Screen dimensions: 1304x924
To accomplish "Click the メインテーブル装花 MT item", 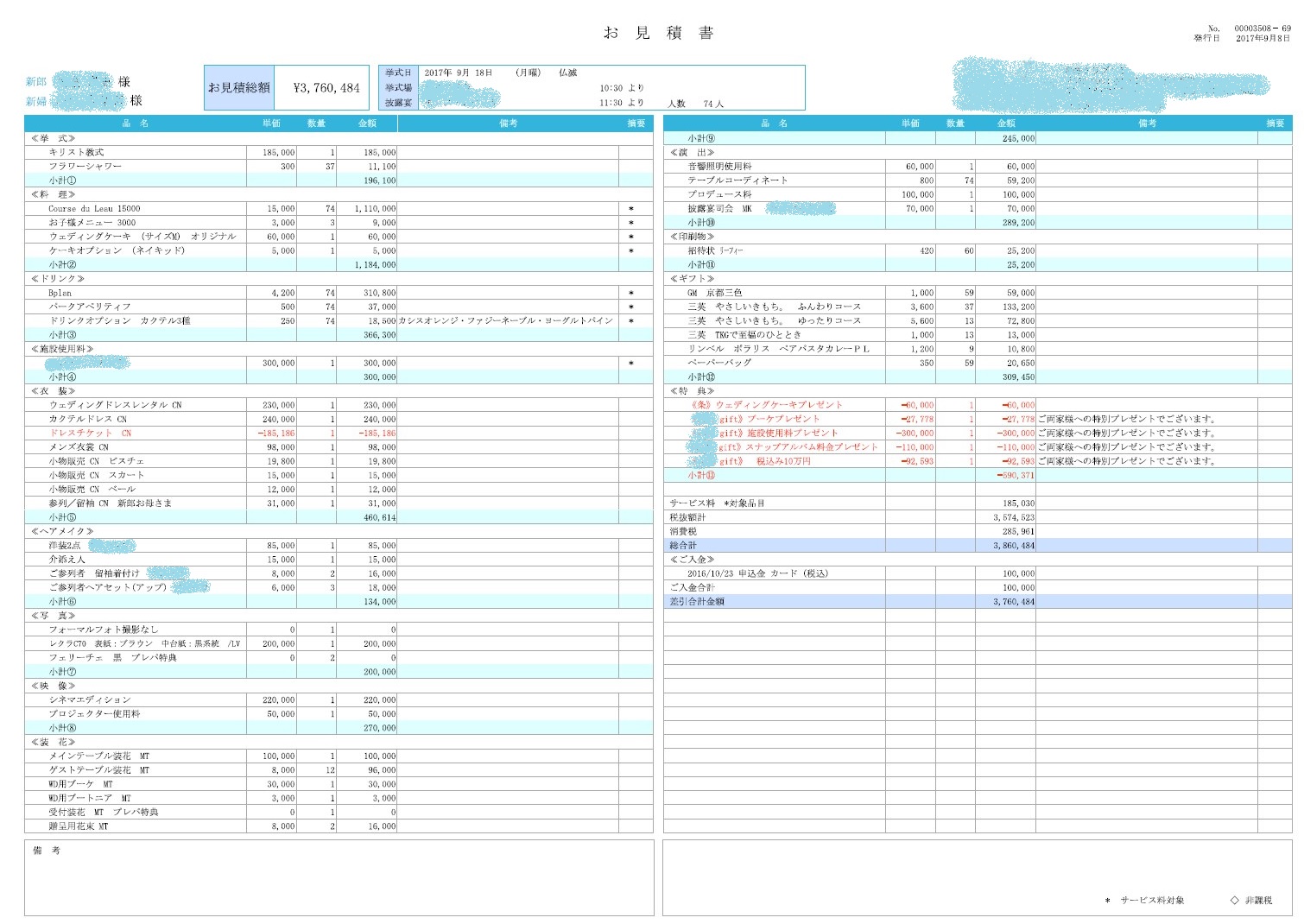I will click(x=98, y=756).
